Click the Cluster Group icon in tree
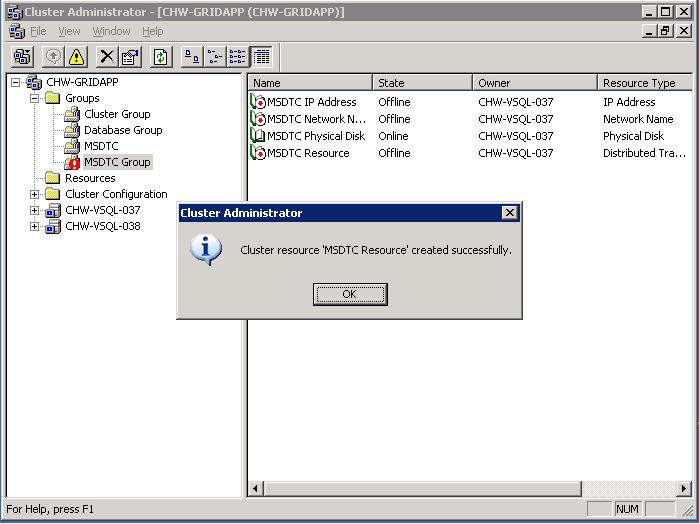Screen dimensions: 699x524 click(72, 114)
